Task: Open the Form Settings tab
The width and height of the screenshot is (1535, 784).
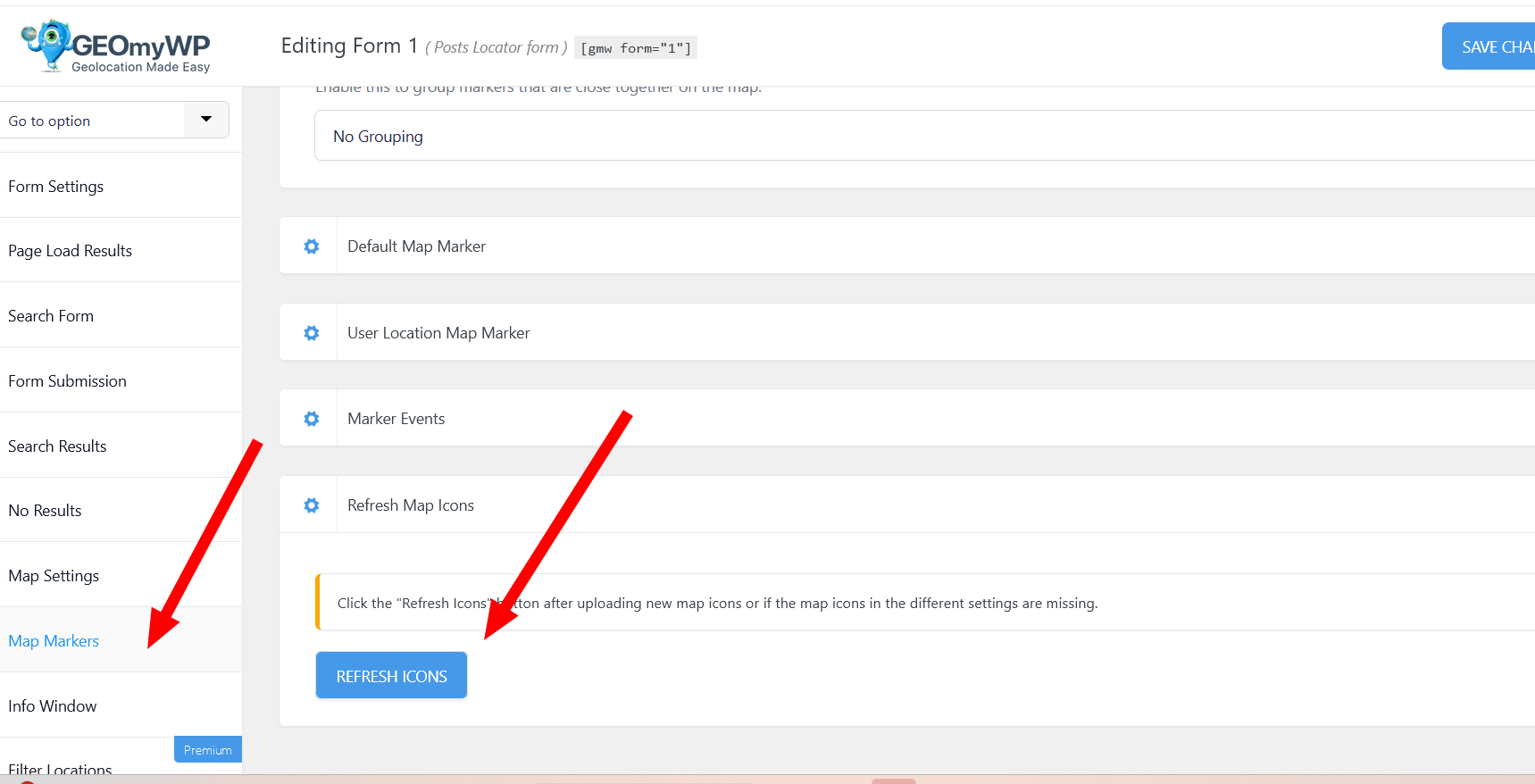Action: (56, 187)
